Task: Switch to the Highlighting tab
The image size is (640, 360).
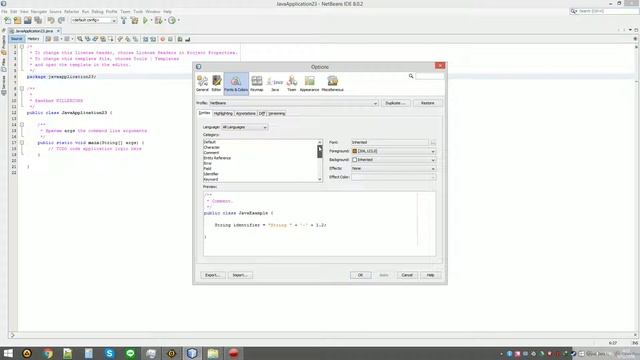Action: pos(223,113)
